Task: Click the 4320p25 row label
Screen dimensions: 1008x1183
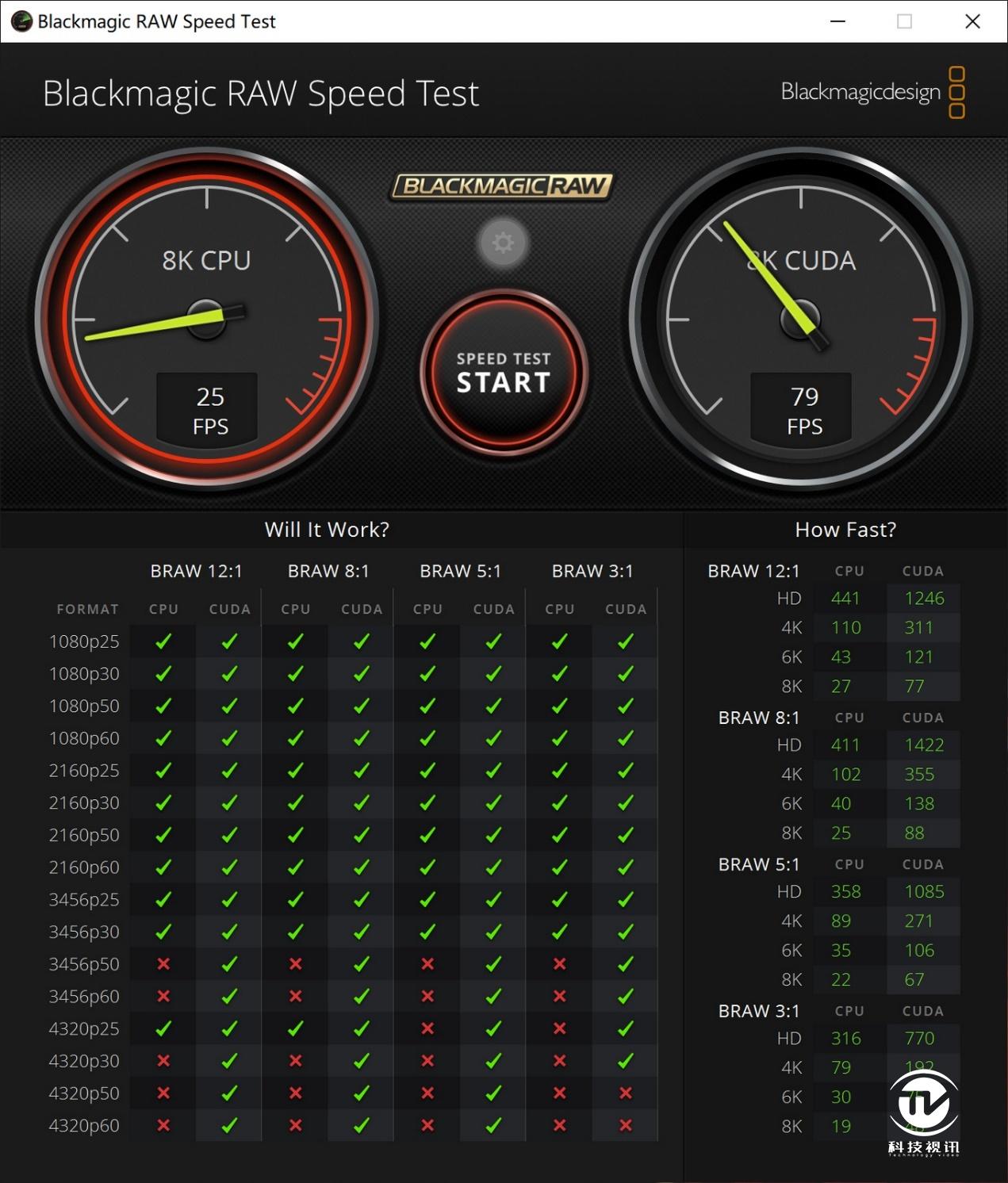Action: click(84, 1029)
